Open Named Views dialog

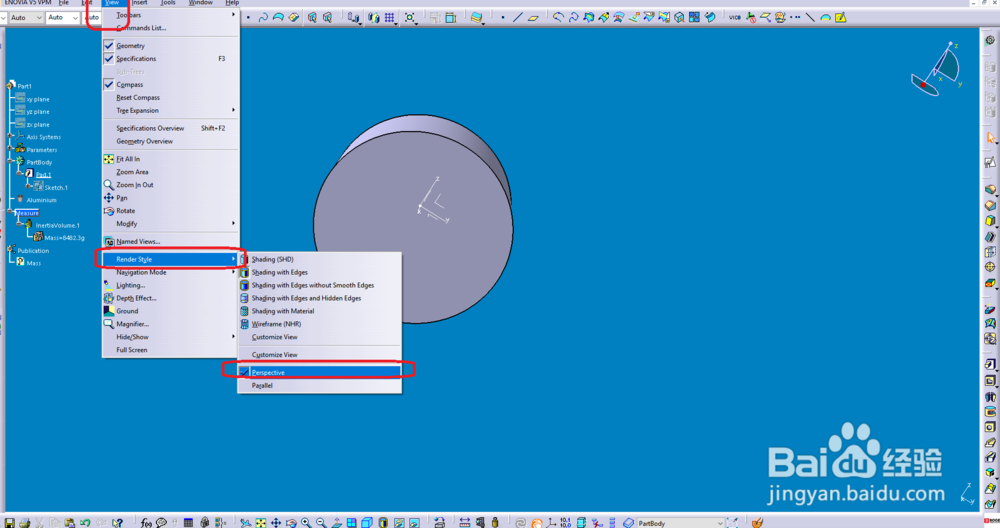[171, 242]
